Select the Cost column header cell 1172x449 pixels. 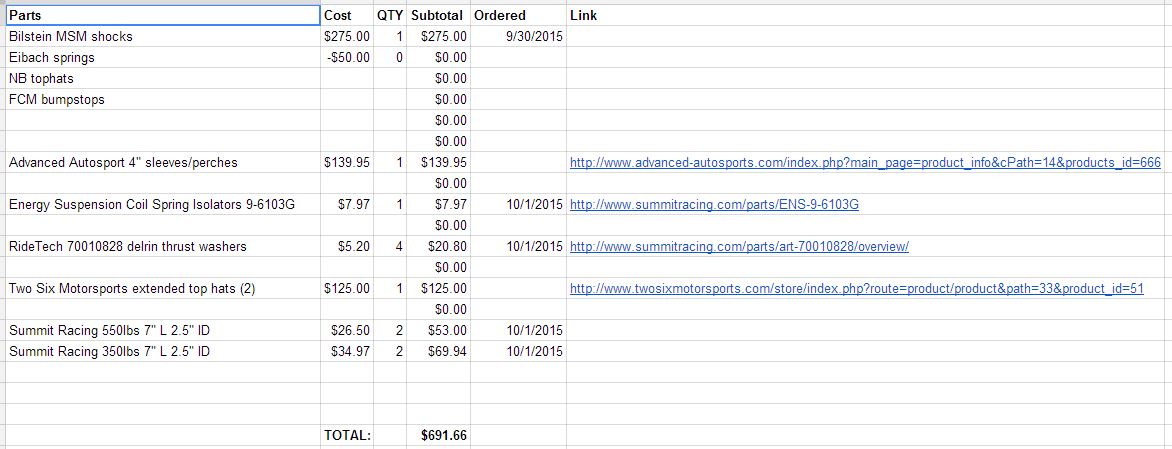click(x=346, y=15)
